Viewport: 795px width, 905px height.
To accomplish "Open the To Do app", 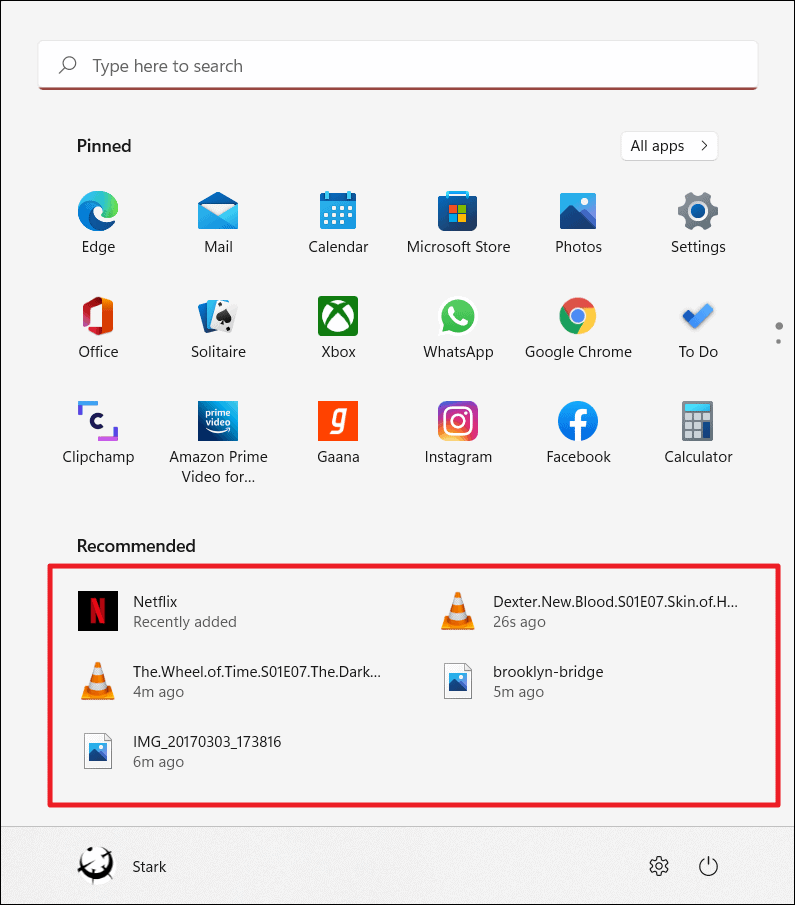I will (698, 327).
